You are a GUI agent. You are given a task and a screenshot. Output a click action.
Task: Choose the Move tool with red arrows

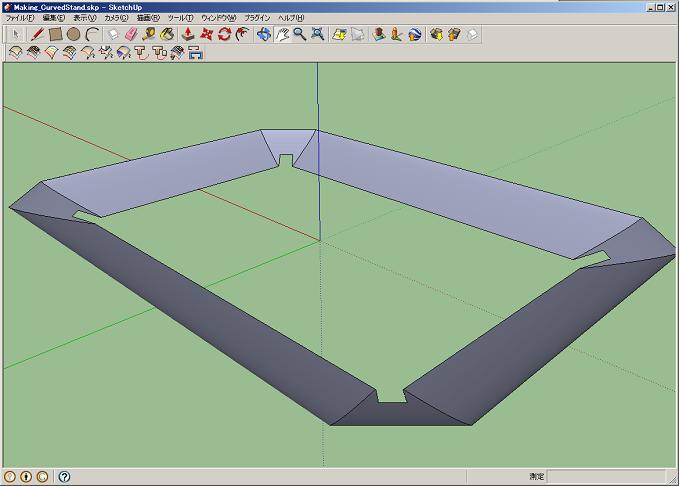coord(206,34)
